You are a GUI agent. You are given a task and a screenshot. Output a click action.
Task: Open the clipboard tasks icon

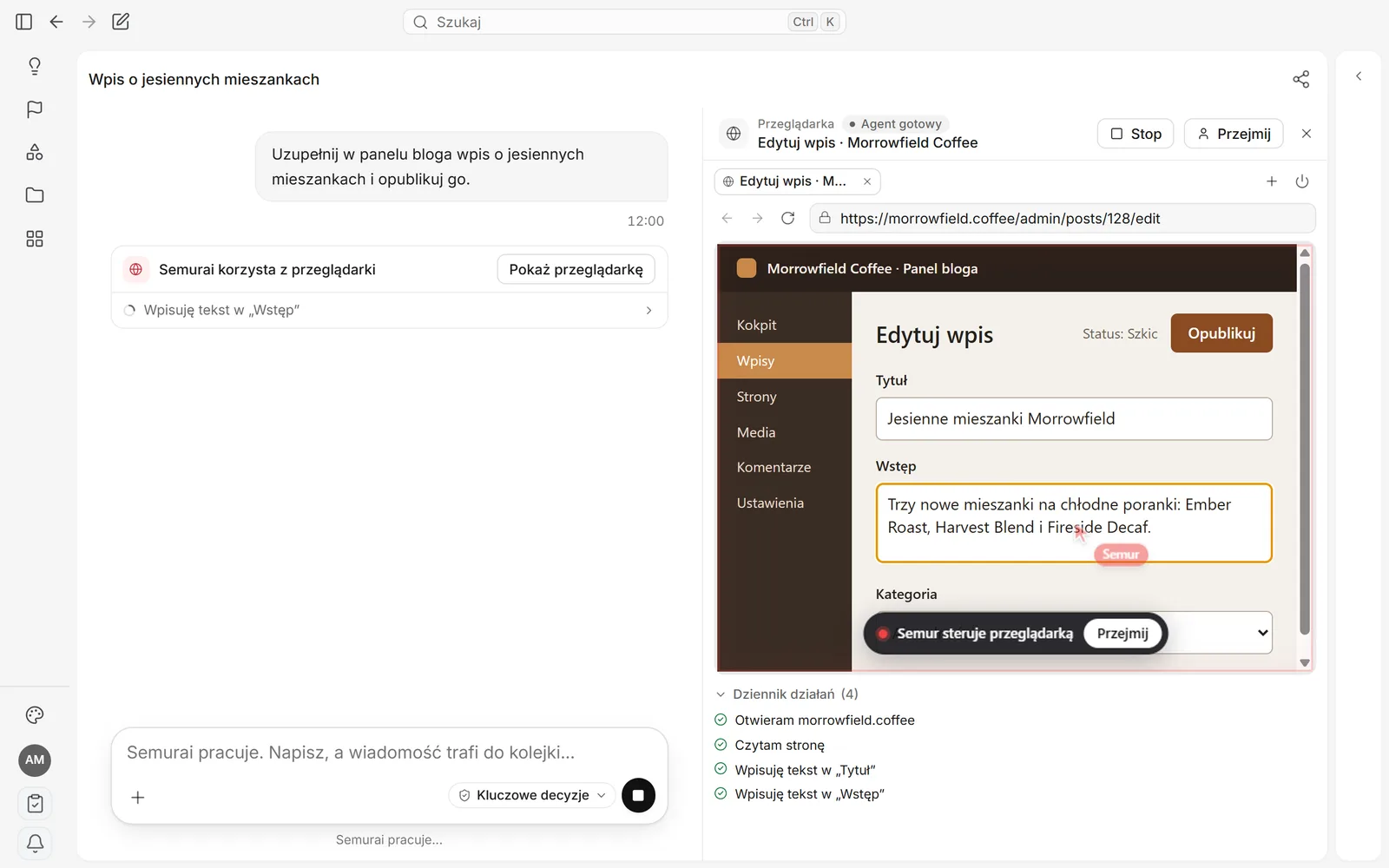[x=35, y=804]
